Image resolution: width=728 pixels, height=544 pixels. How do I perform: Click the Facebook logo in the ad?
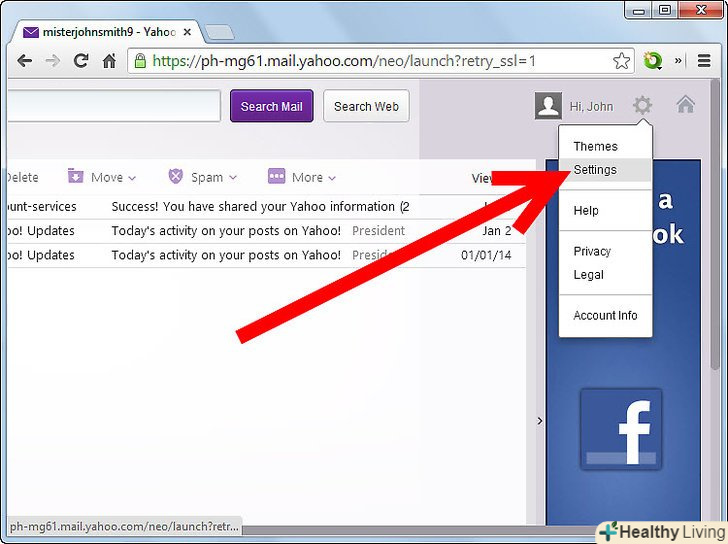tap(621, 429)
